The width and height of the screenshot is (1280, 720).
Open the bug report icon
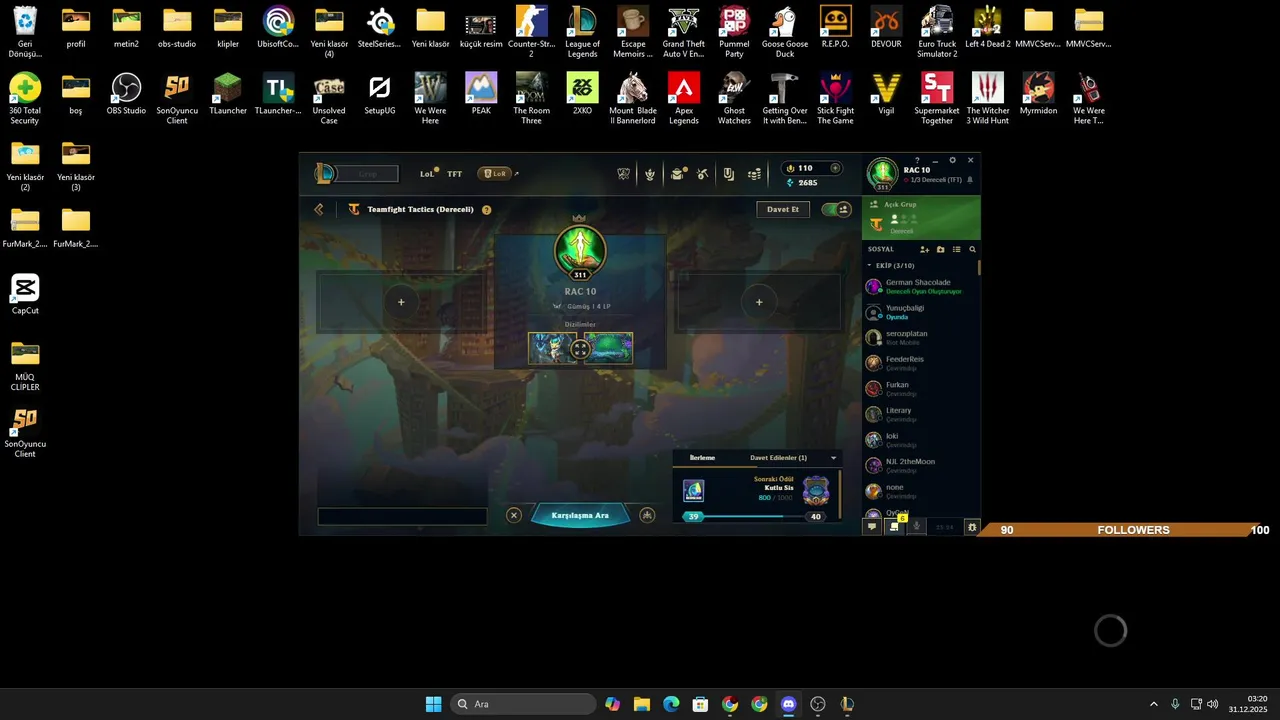click(971, 527)
